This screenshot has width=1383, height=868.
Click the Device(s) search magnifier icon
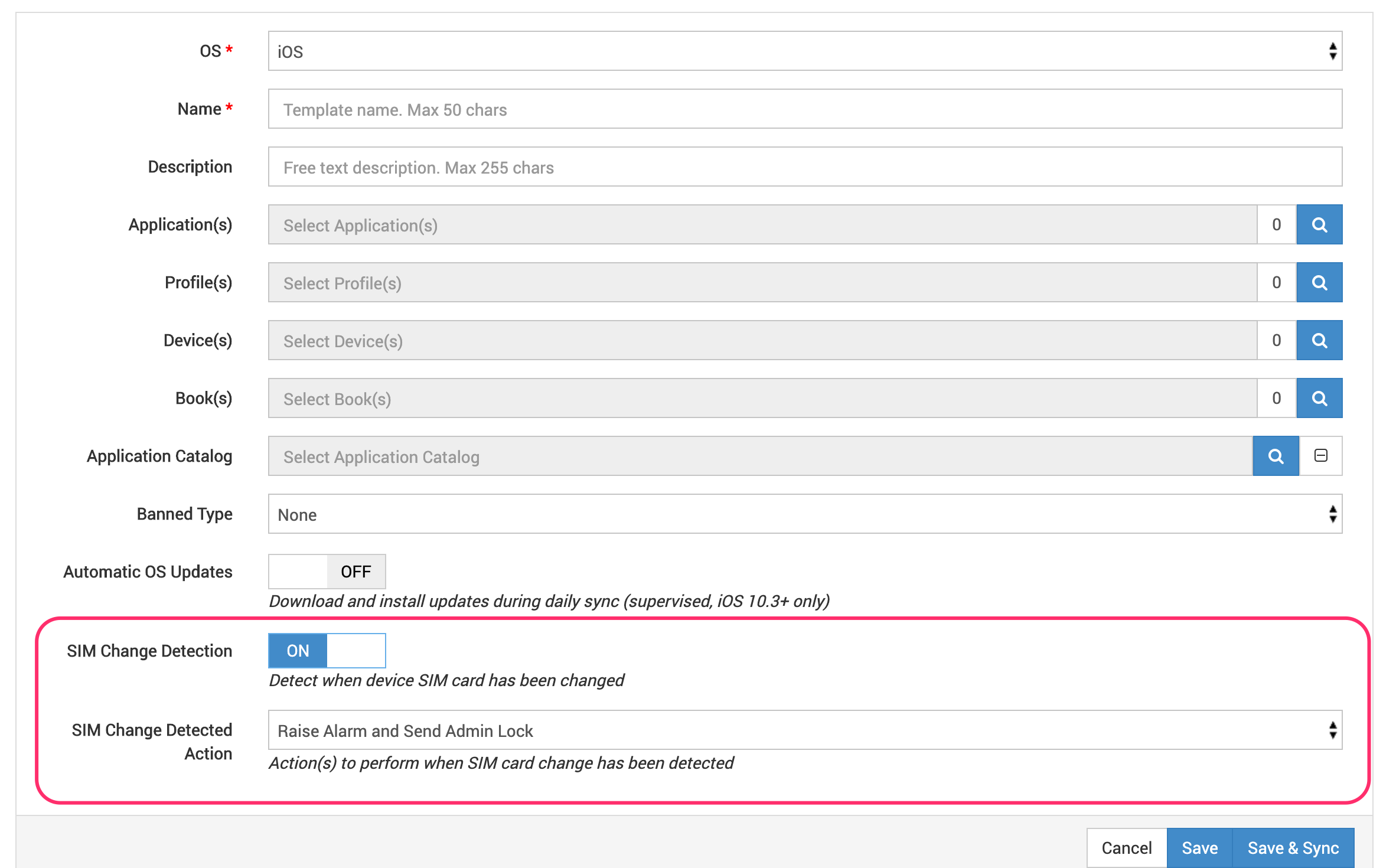[x=1319, y=341]
